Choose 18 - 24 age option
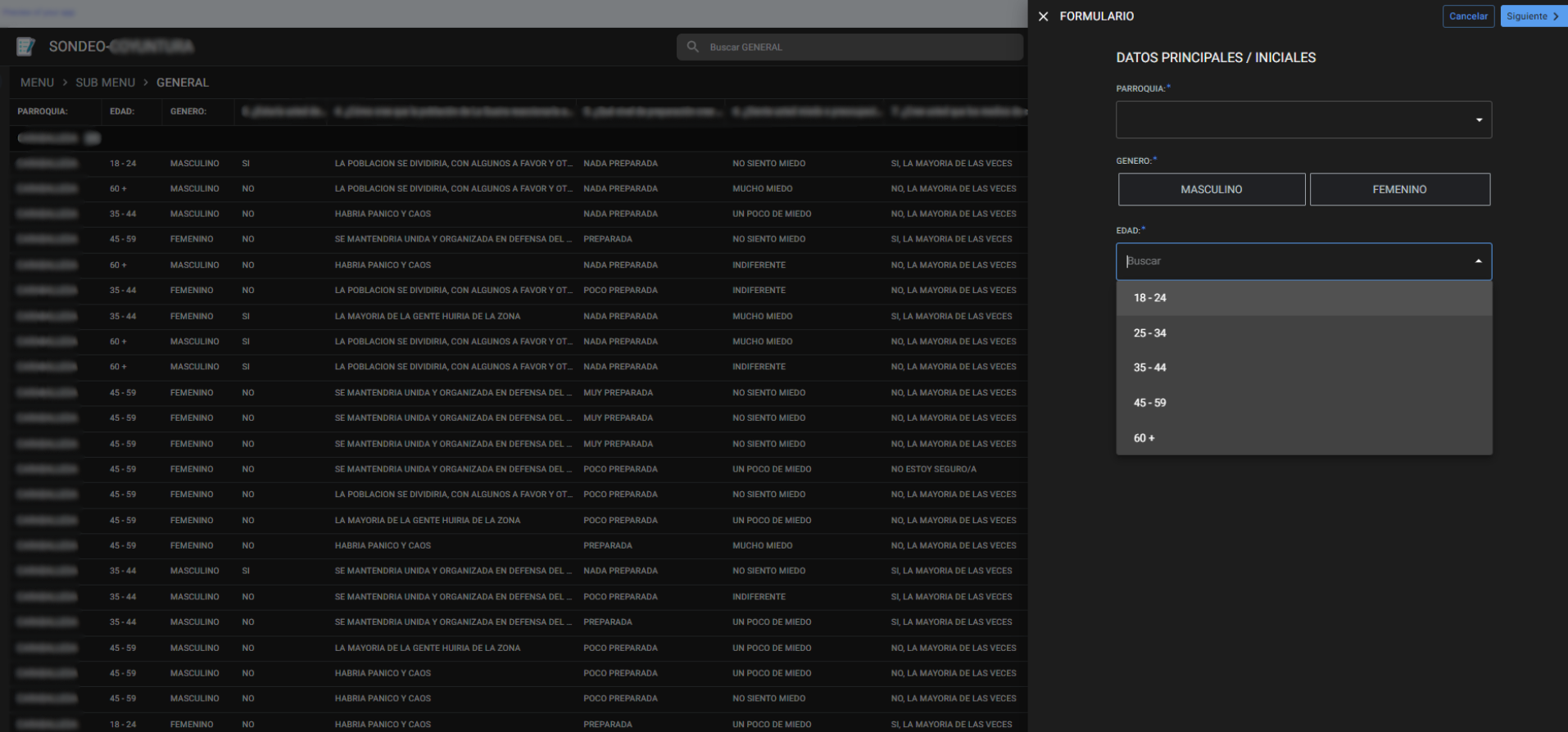Screen dimensions: 1568x732 1149,298
